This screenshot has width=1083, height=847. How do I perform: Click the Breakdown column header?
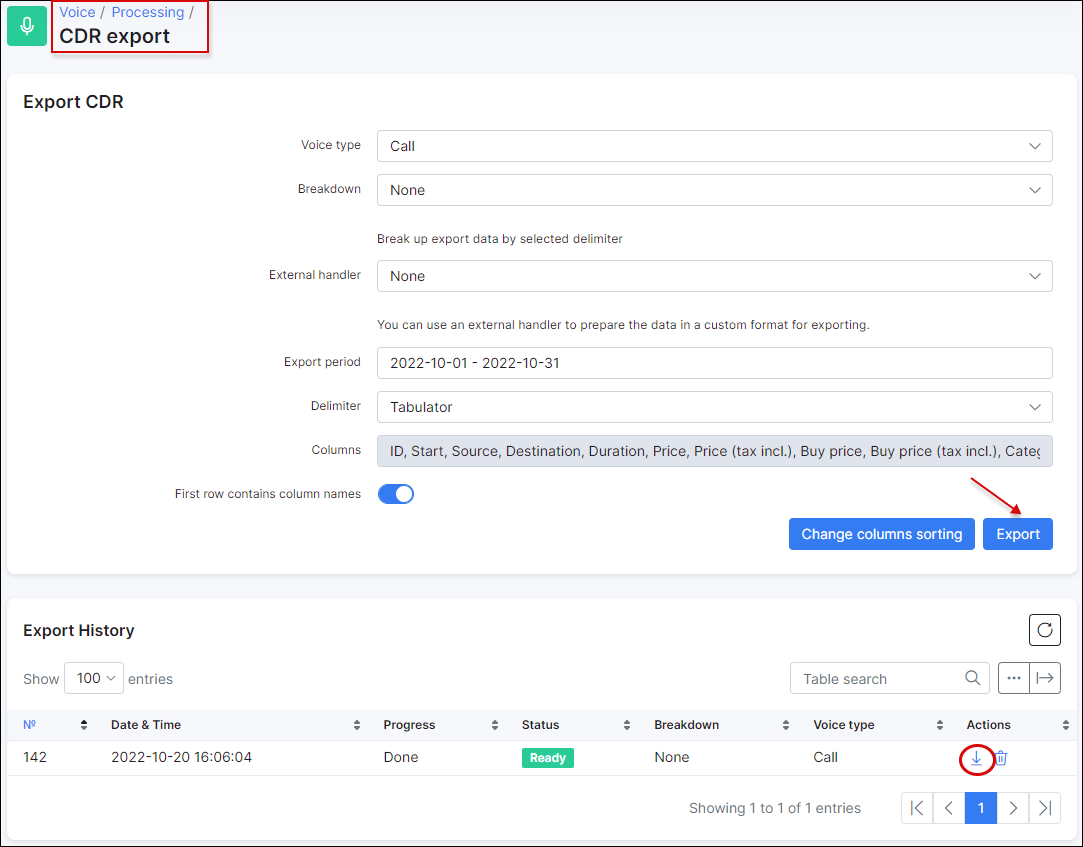pos(687,725)
